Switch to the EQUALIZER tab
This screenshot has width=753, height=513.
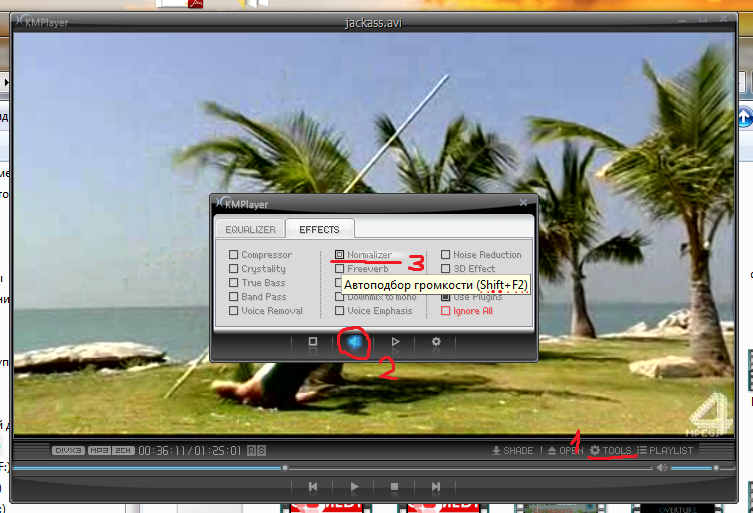click(x=250, y=230)
